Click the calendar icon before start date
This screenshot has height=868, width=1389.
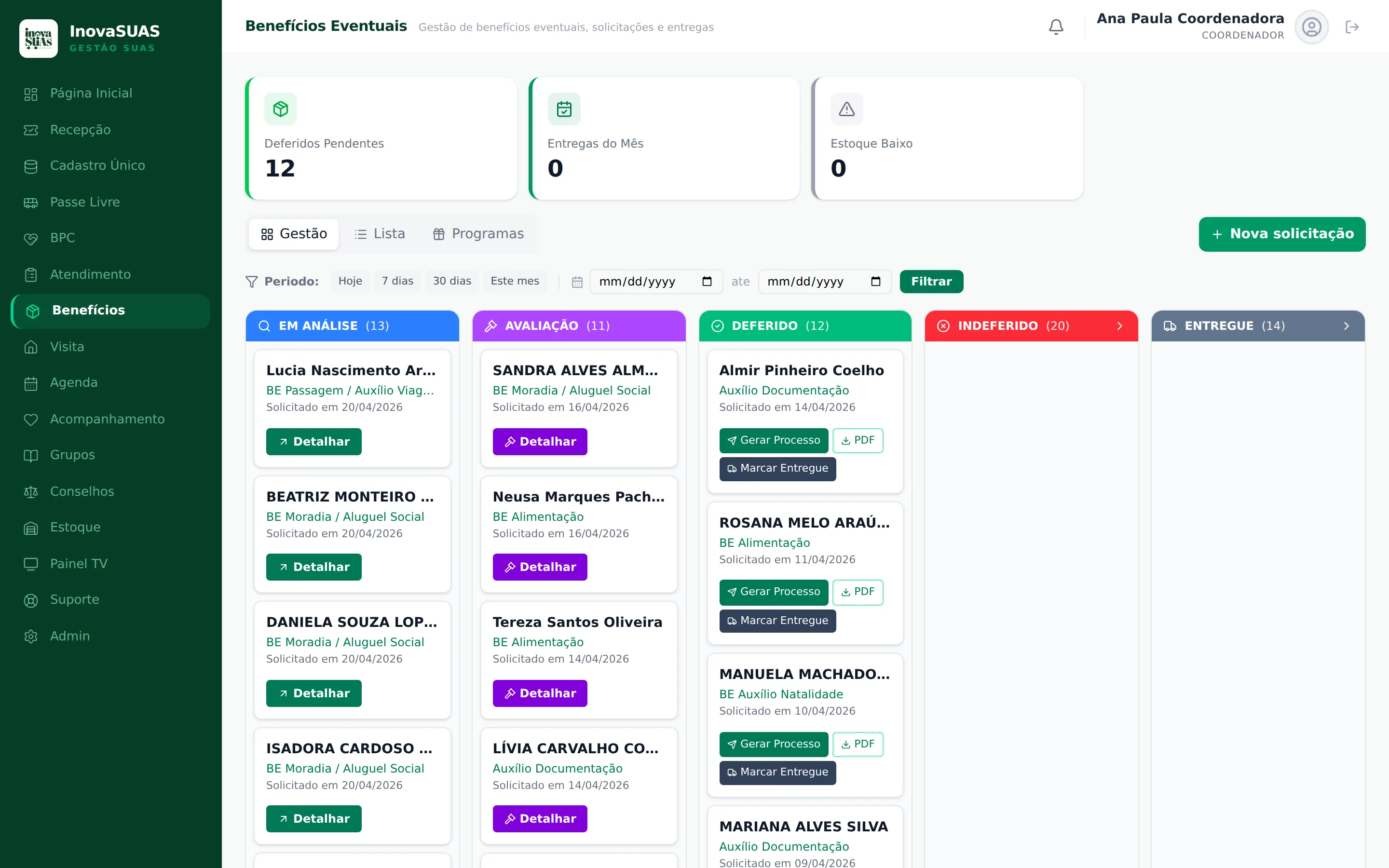[x=577, y=282]
